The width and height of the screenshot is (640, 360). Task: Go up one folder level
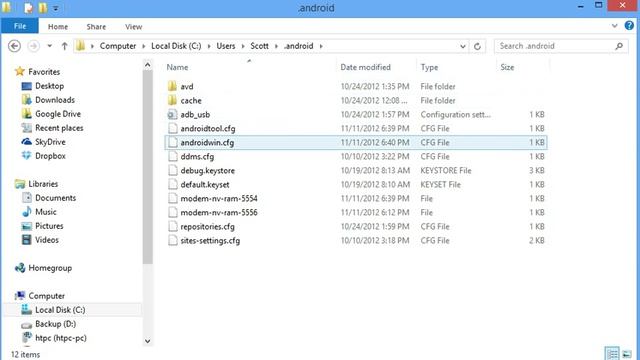click(x=64, y=46)
